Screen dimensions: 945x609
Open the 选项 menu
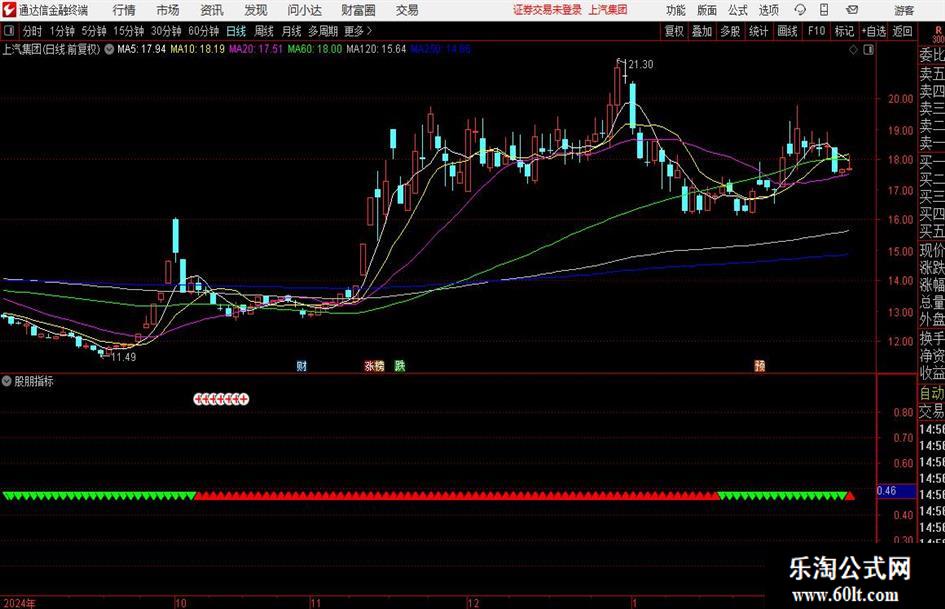[768, 10]
